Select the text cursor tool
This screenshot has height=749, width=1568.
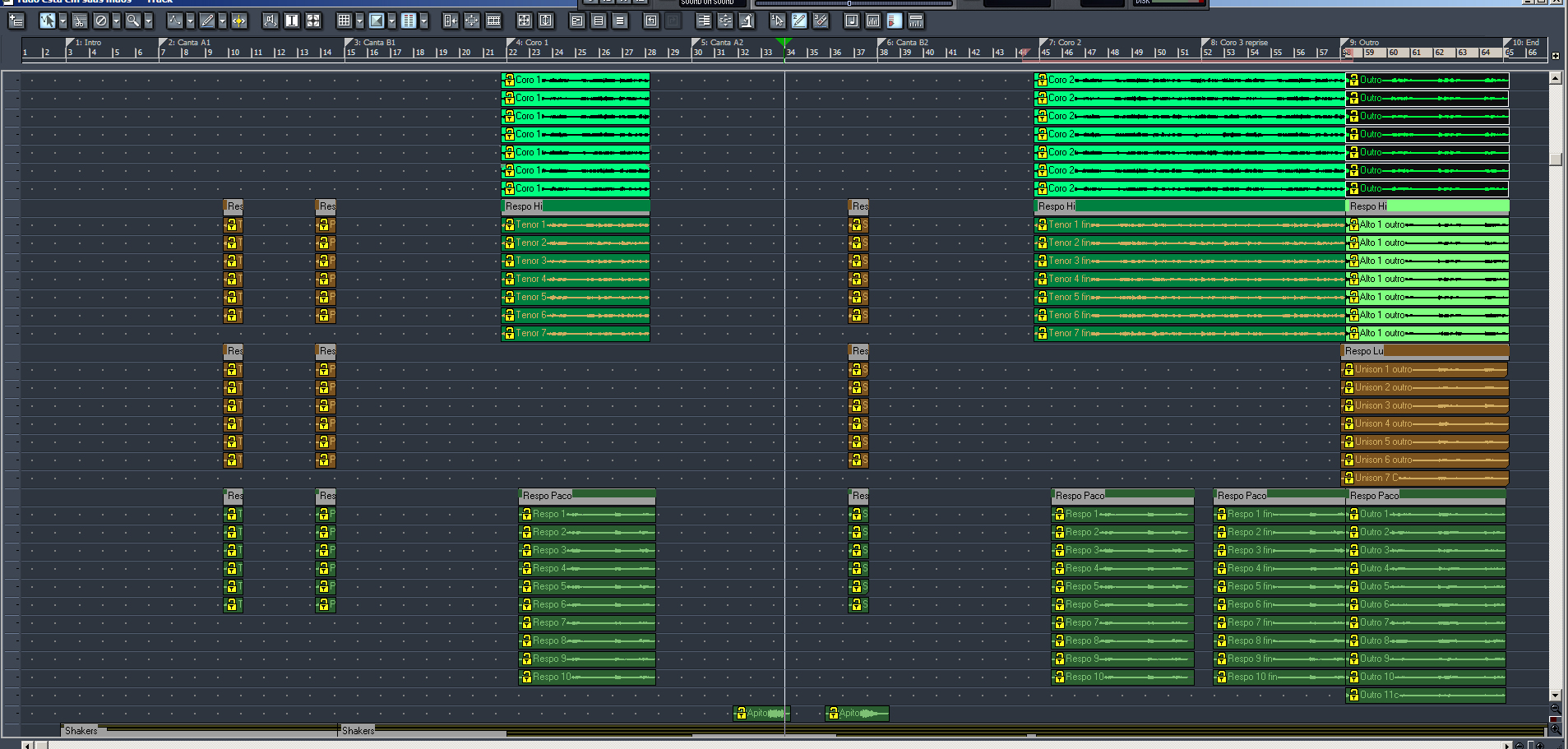291,21
